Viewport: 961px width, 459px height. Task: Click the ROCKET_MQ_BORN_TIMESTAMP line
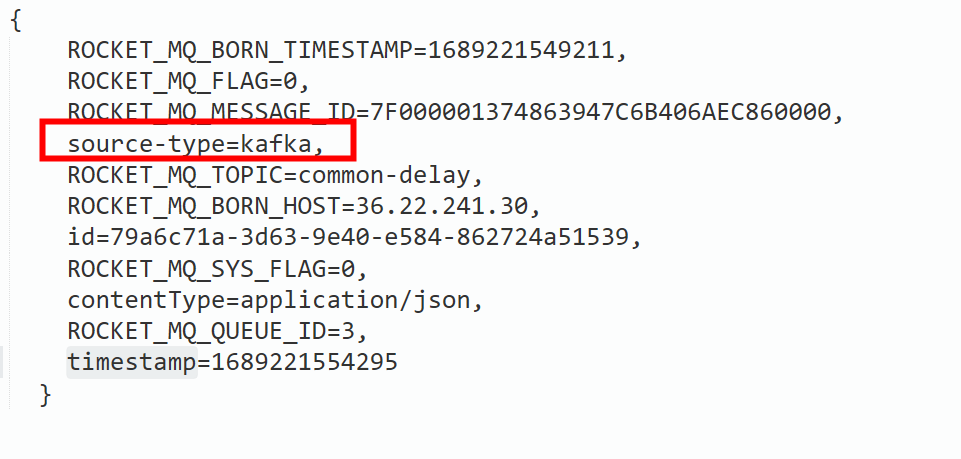point(348,50)
